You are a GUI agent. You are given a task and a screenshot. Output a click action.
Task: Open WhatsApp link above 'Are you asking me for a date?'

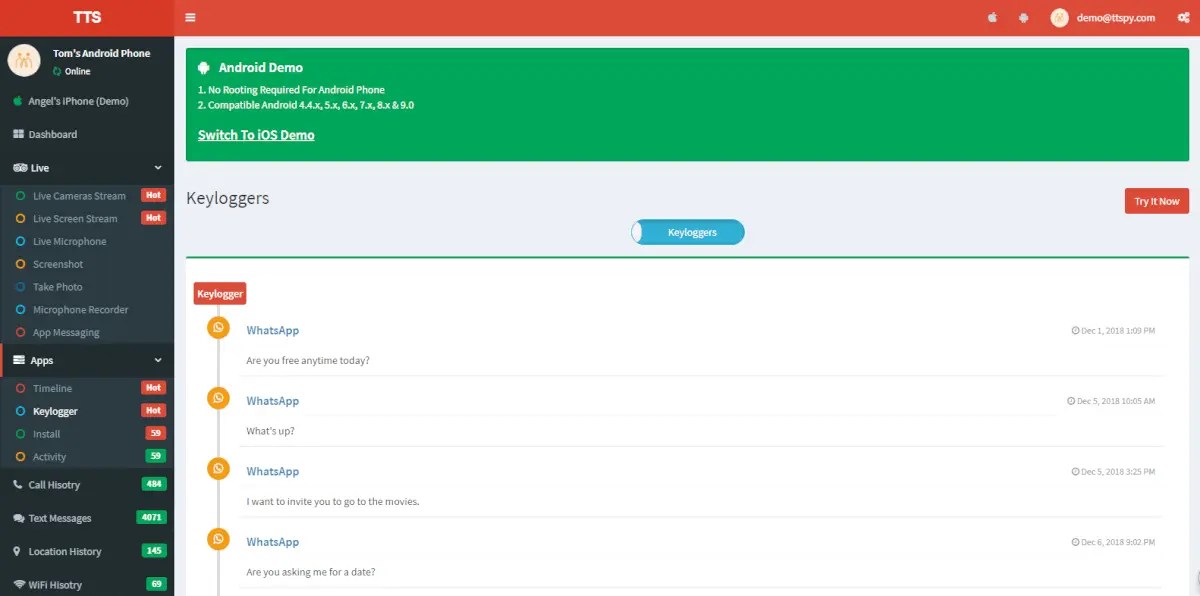click(273, 542)
